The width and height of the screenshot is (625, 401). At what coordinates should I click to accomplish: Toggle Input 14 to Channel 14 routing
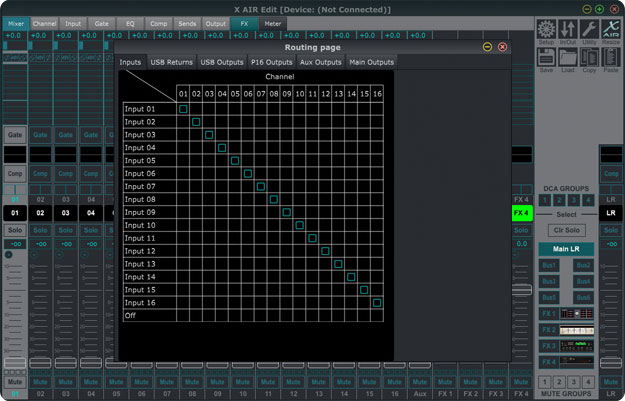[351, 277]
